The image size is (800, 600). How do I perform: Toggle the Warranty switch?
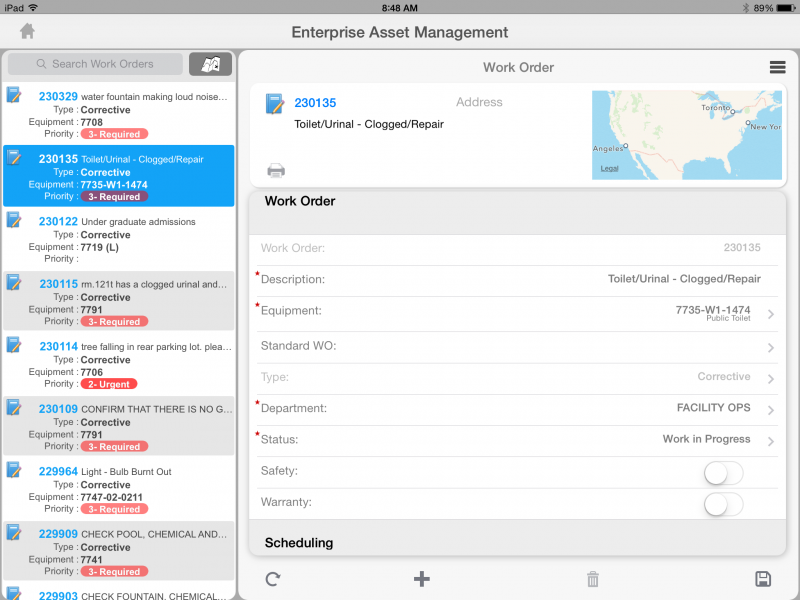click(723, 504)
